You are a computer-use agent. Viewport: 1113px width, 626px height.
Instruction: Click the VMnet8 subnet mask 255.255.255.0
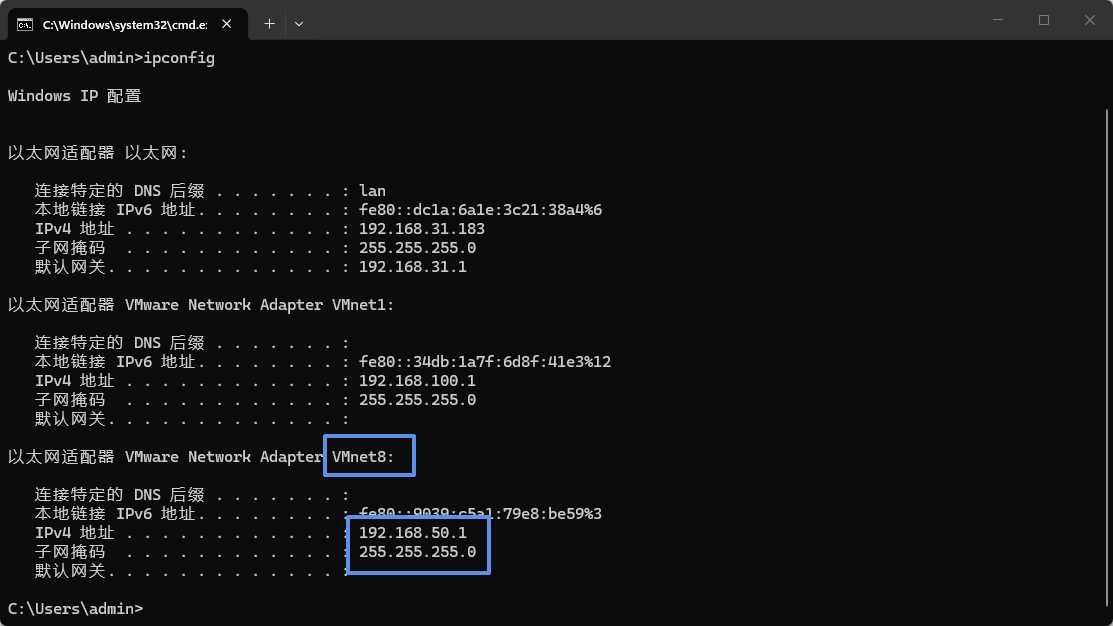coord(417,552)
